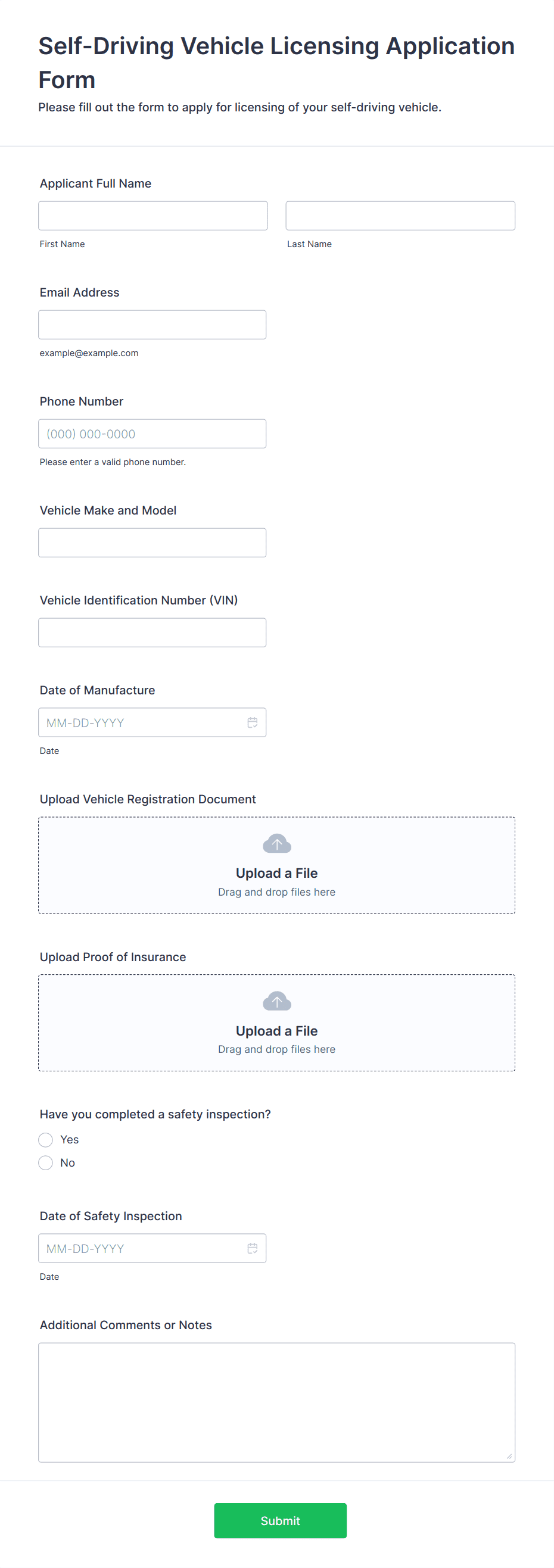
Task: Click the Vehicle Identification Number field
Action: (152, 632)
